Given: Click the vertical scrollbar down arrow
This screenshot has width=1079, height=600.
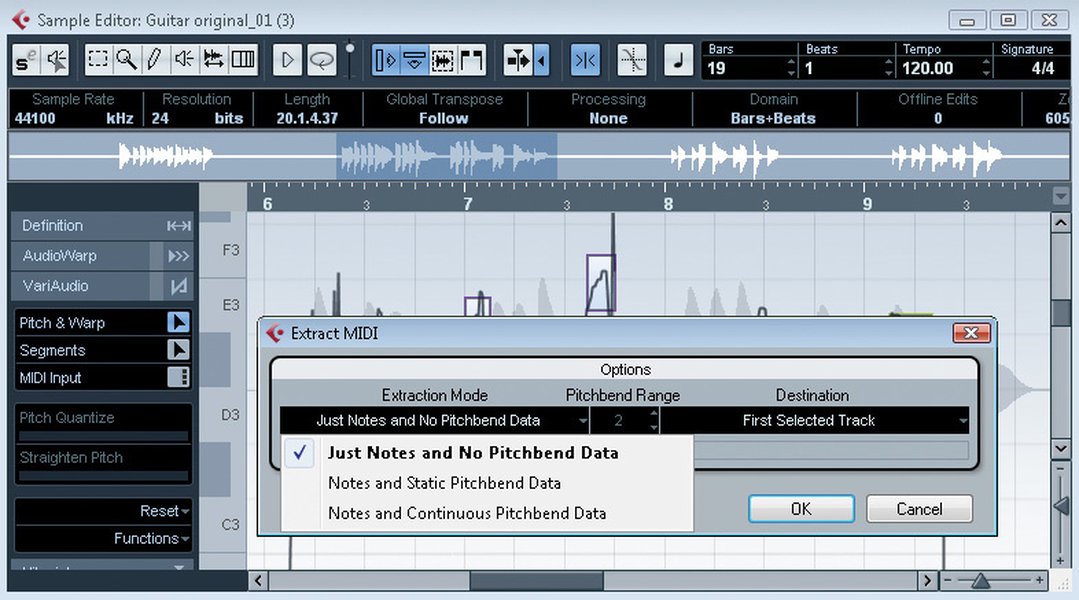Looking at the screenshot, I should (x=1060, y=449).
